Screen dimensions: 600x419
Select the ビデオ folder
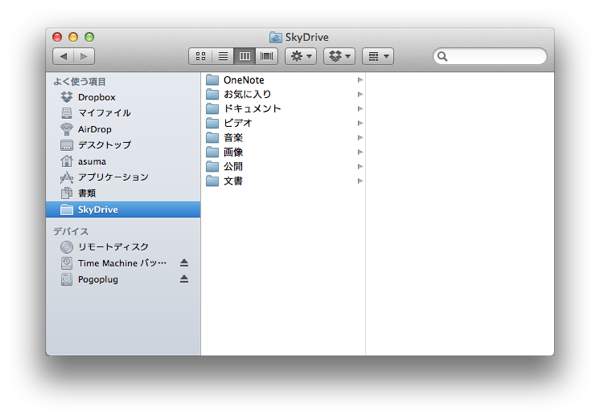tap(283, 123)
